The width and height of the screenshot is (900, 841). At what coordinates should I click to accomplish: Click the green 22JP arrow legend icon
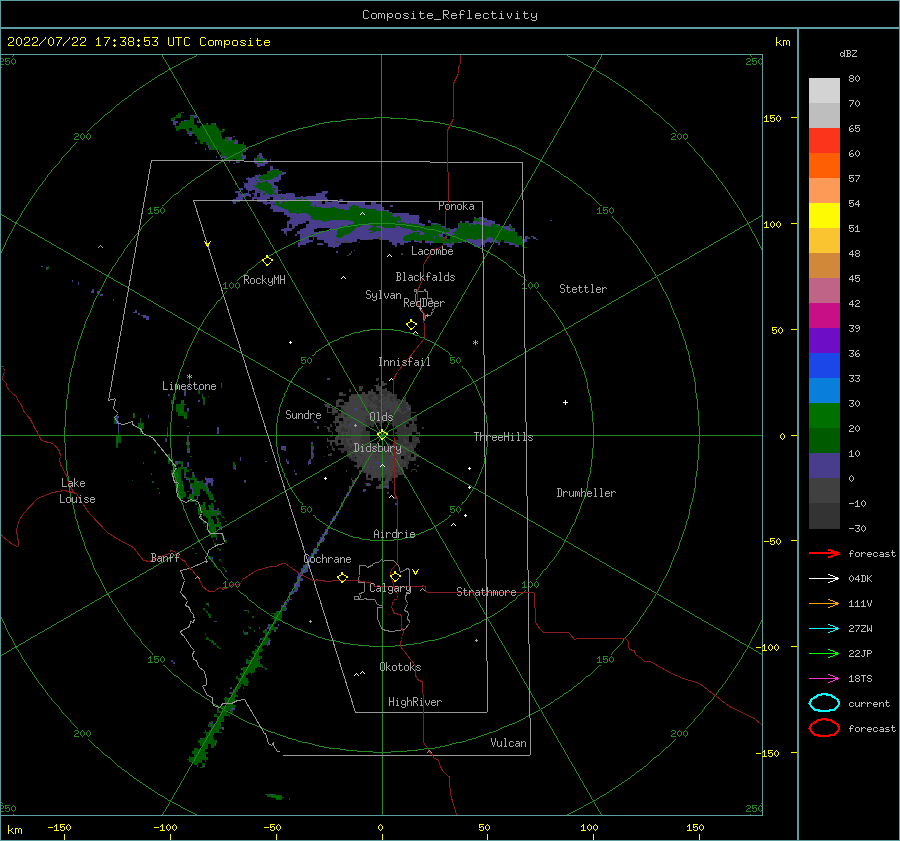click(824, 653)
